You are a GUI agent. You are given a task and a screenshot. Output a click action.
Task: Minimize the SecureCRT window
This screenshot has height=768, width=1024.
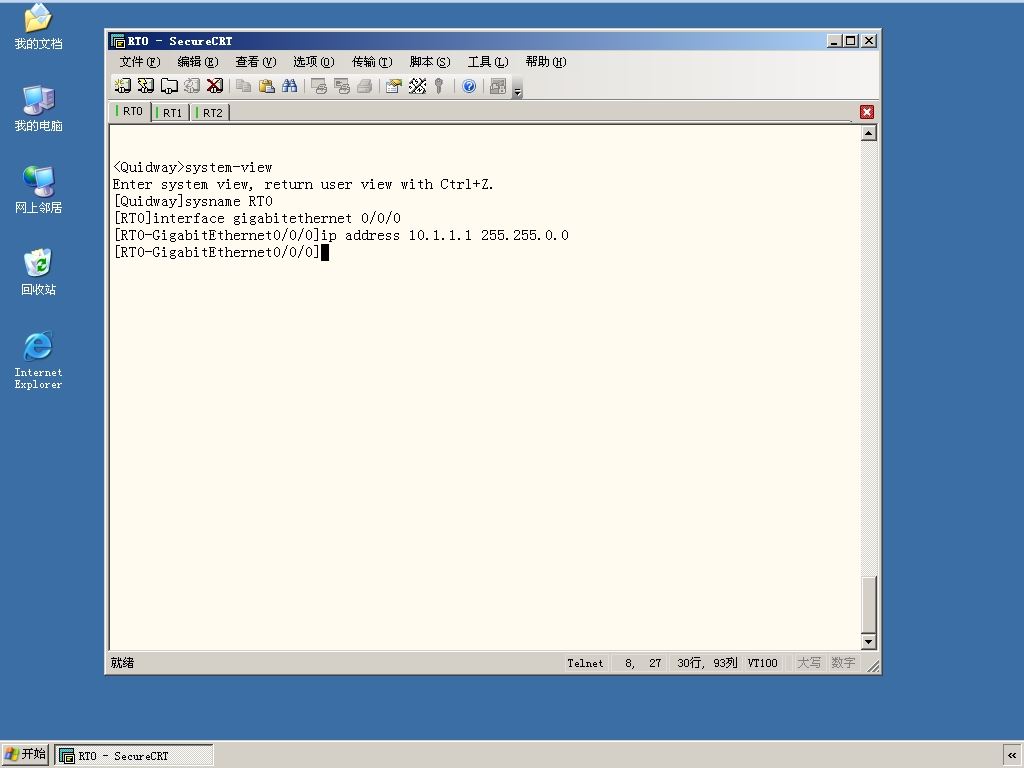click(x=833, y=41)
